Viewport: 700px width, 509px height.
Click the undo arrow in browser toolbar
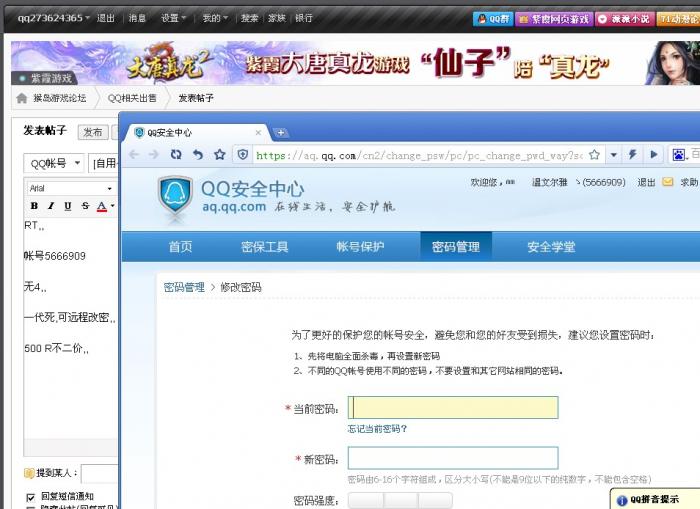click(x=198, y=154)
